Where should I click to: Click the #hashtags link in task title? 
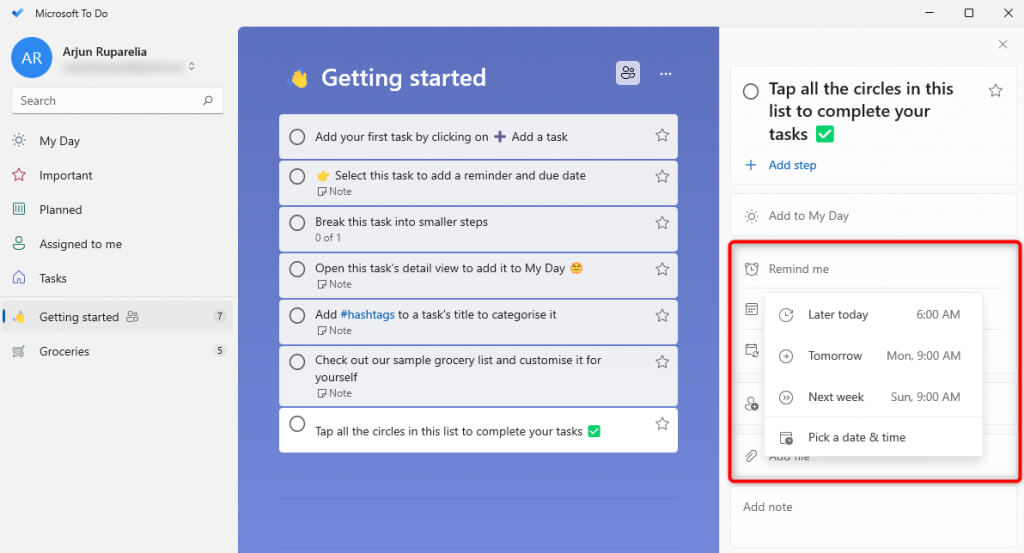click(x=367, y=315)
